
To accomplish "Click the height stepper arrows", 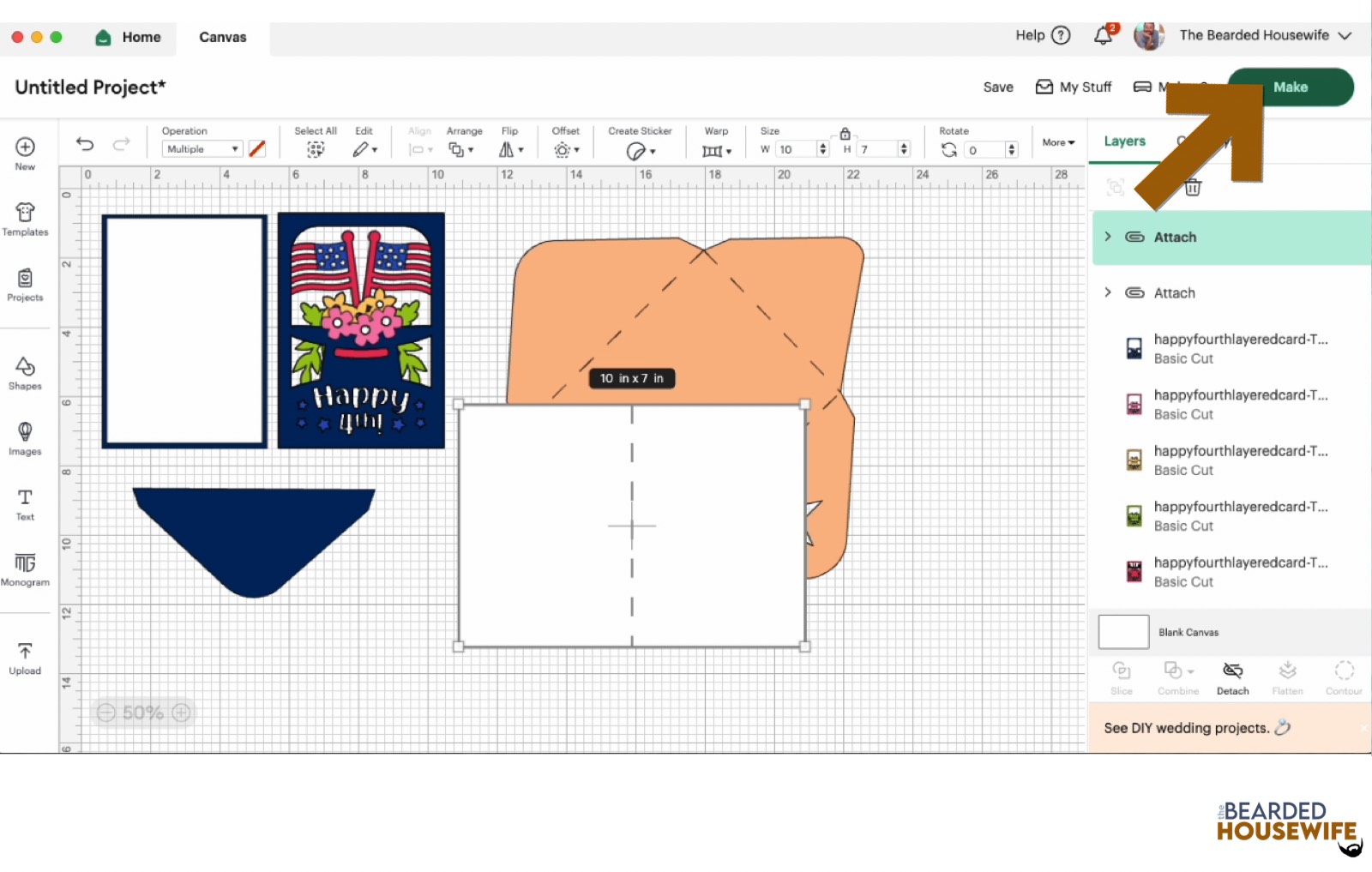I will (904, 149).
